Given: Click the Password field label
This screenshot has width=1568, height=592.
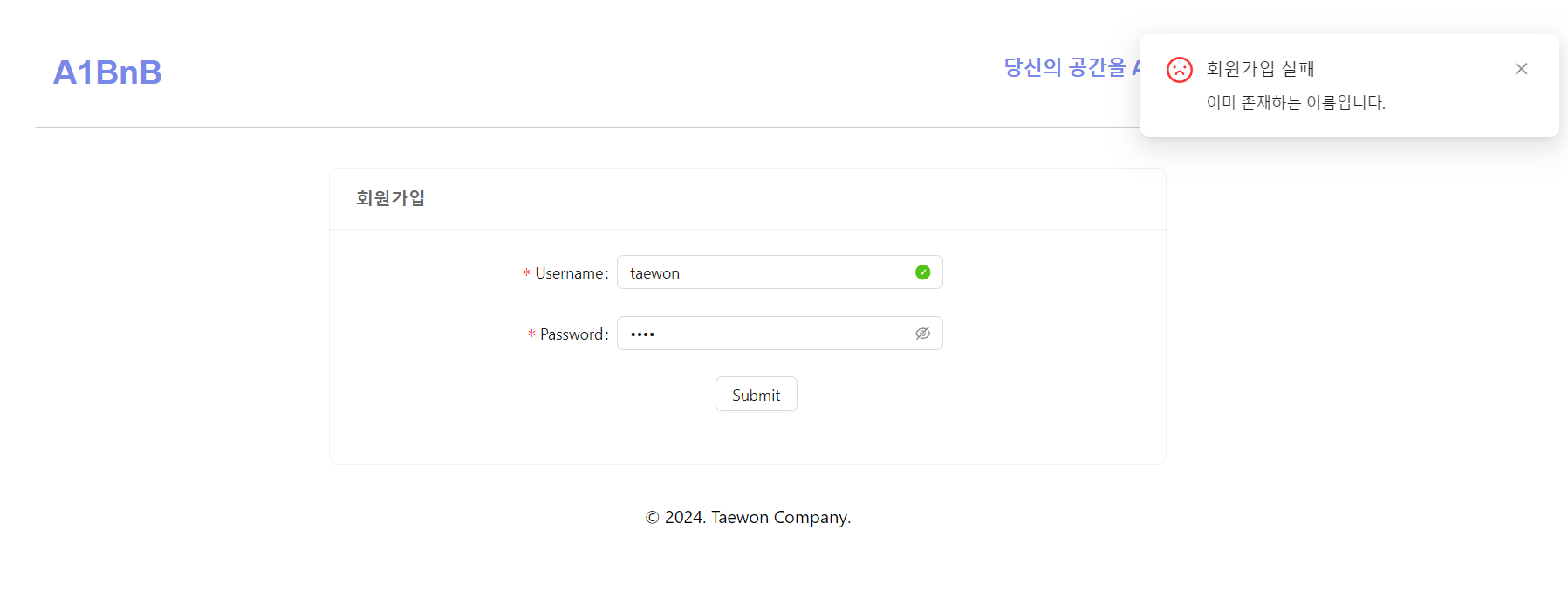Looking at the screenshot, I should click(572, 334).
